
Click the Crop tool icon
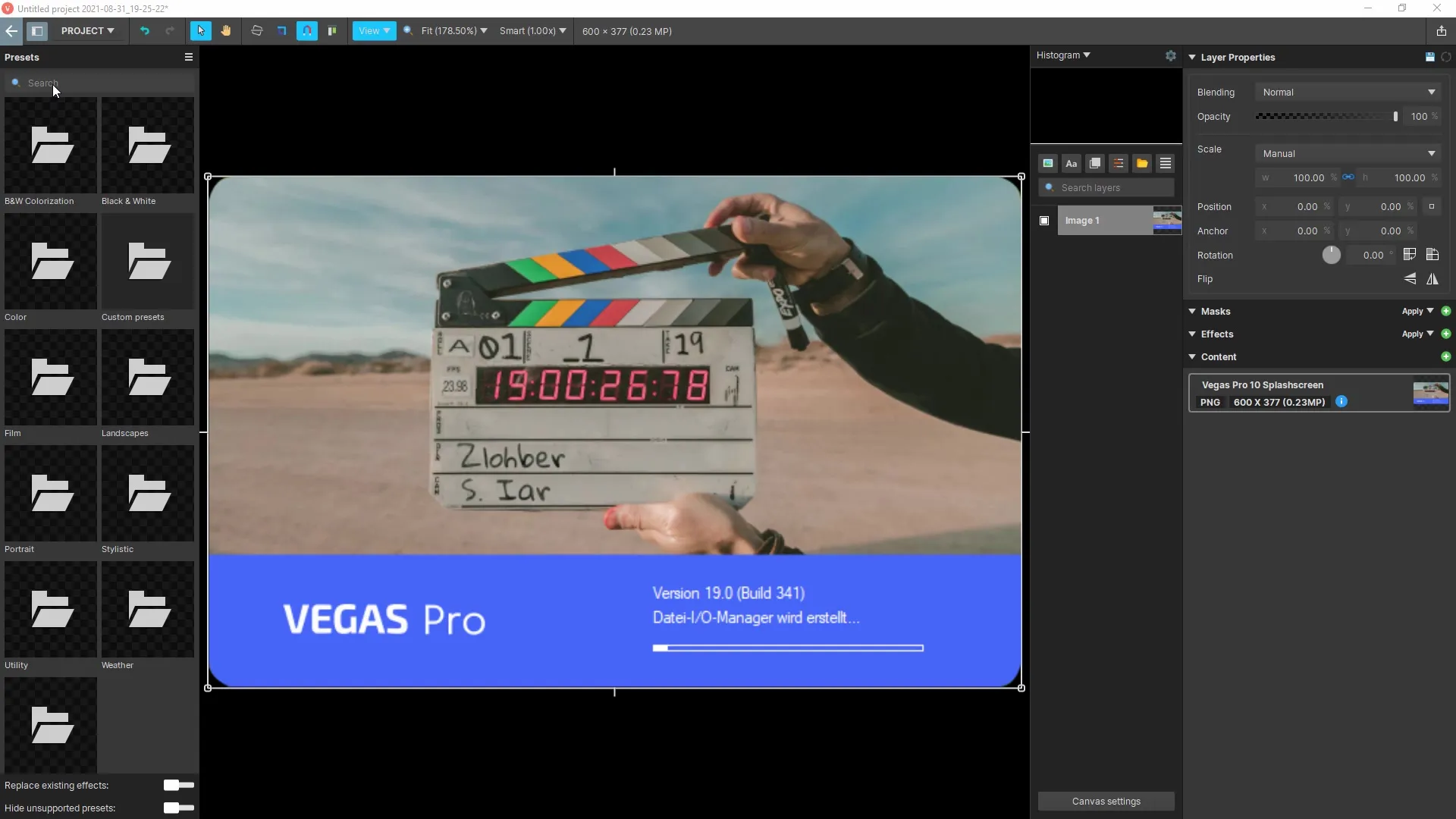click(281, 31)
